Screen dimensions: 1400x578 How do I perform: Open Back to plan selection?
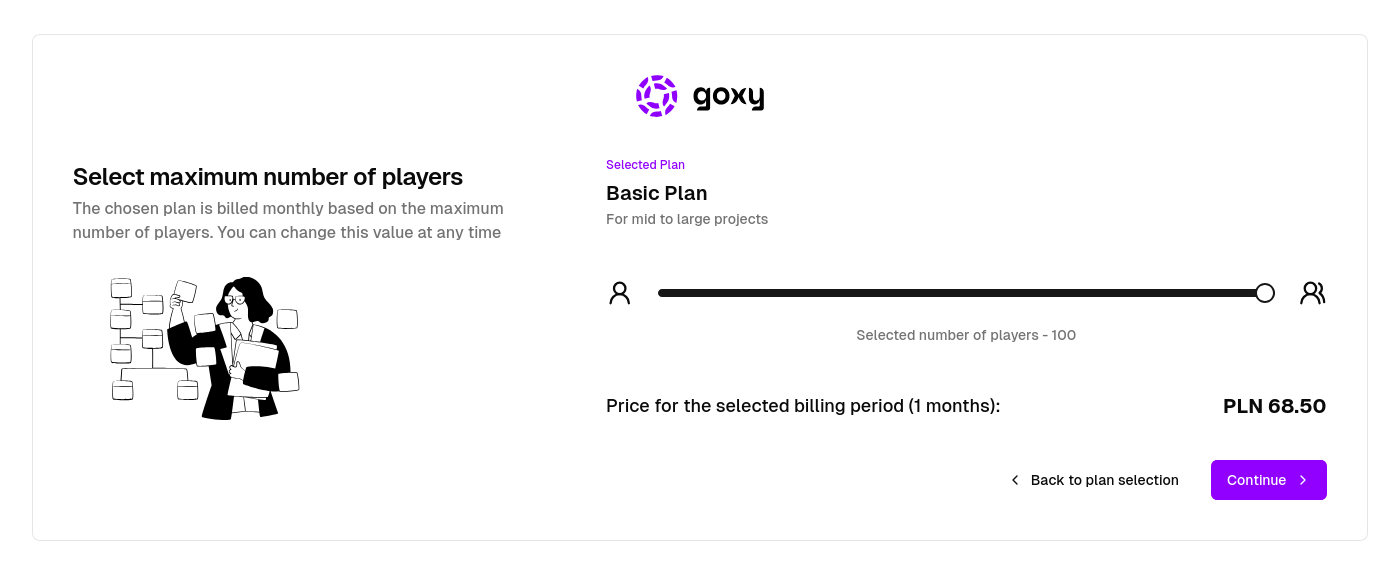coord(1104,480)
